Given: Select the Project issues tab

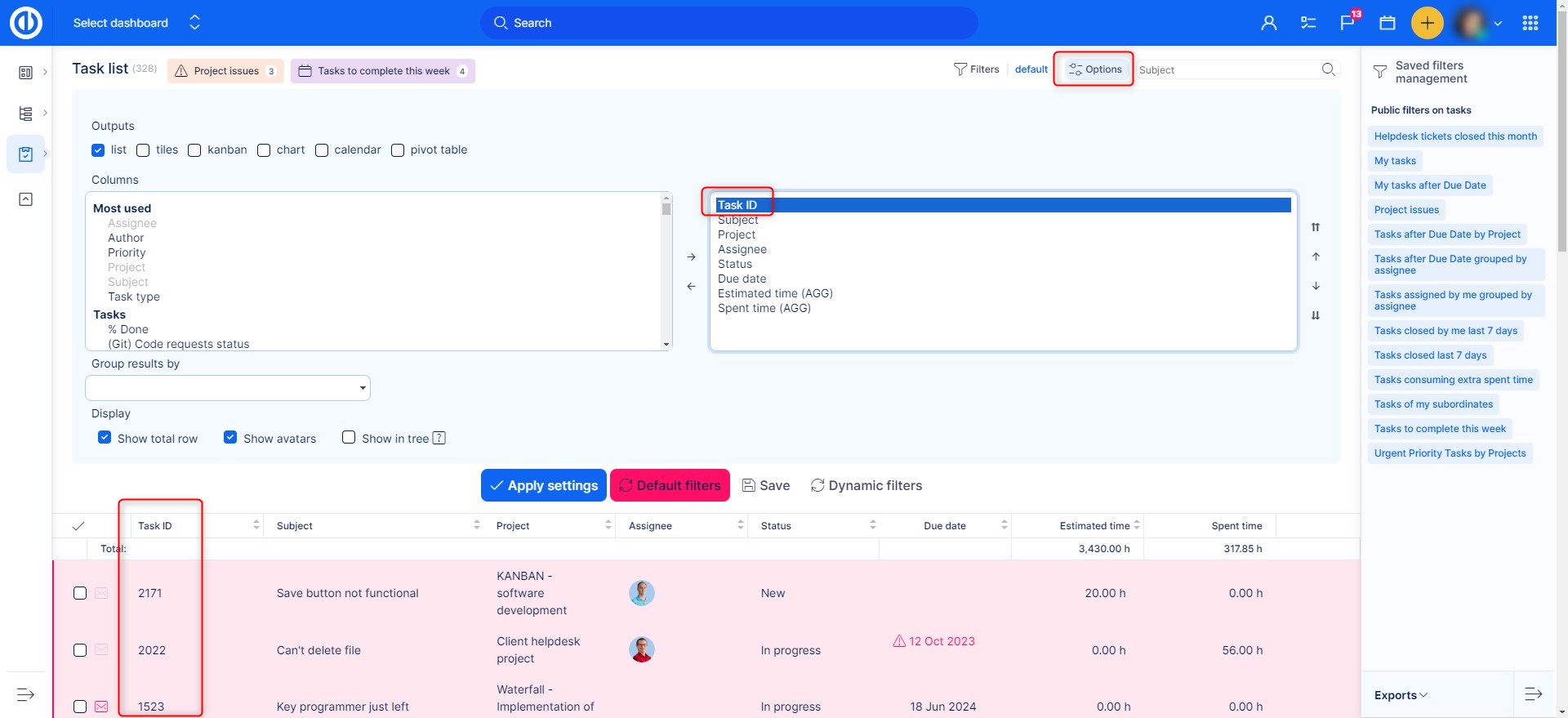Looking at the screenshot, I should 225,71.
